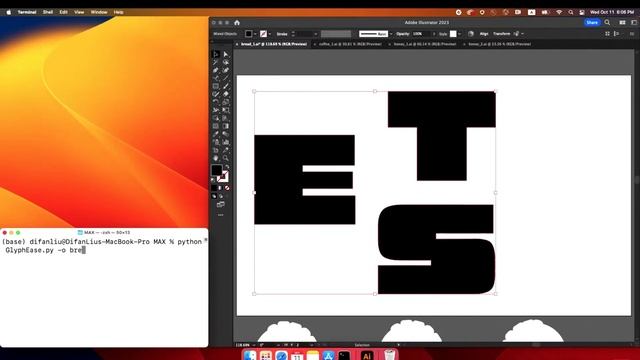Viewport: 640px width, 360px height.
Task: Click the Terminal command line area
Action: coord(104,246)
